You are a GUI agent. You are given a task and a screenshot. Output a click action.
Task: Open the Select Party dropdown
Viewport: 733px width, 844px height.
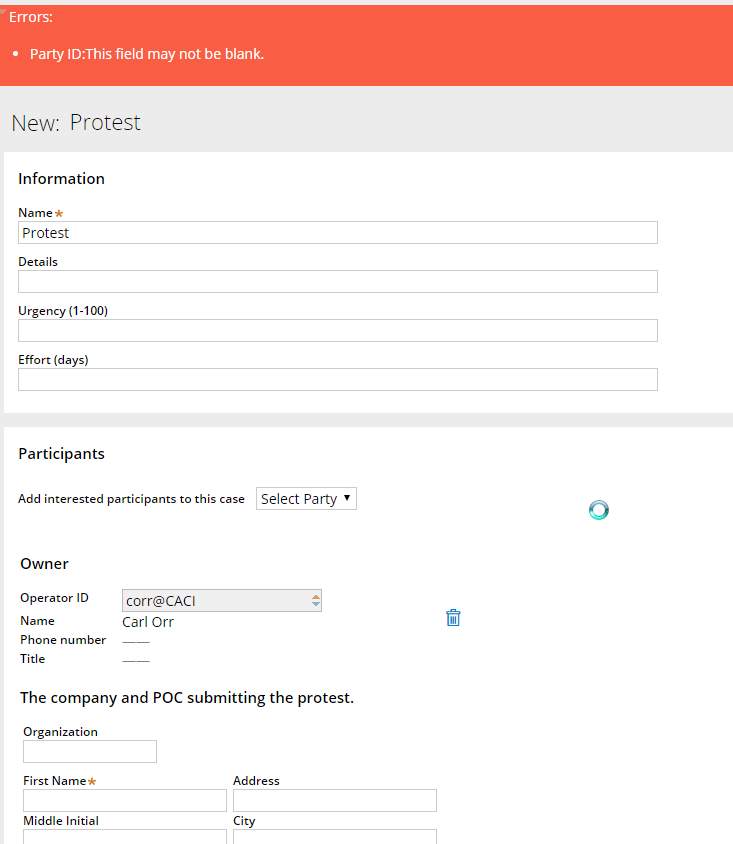click(x=306, y=499)
